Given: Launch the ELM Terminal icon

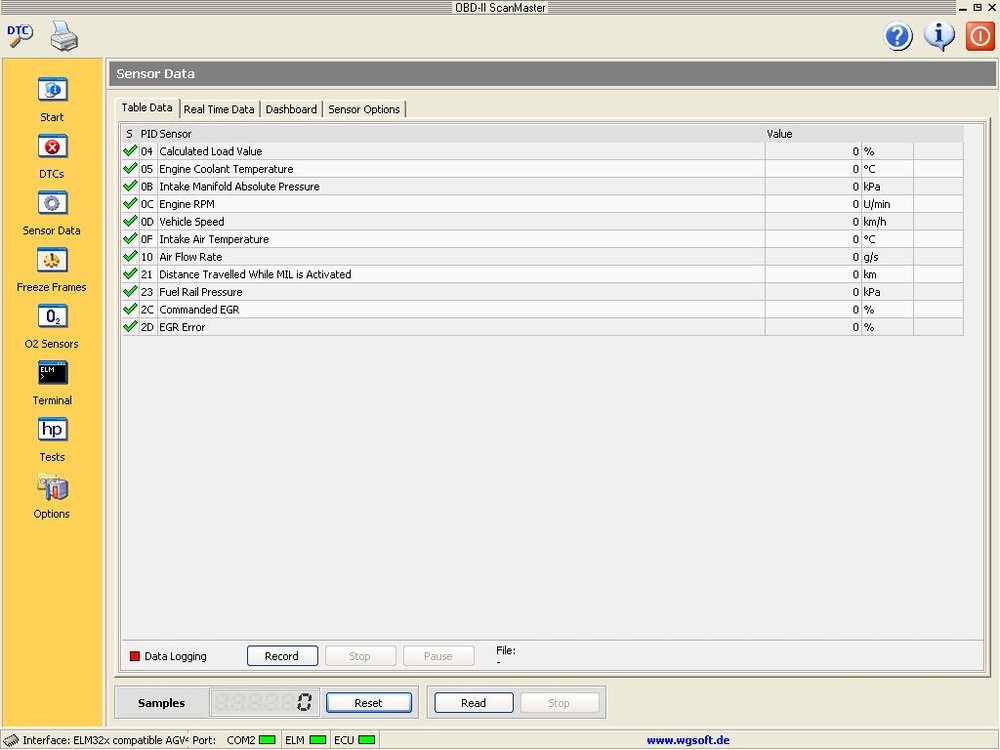Looking at the screenshot, I should (52, 374).
